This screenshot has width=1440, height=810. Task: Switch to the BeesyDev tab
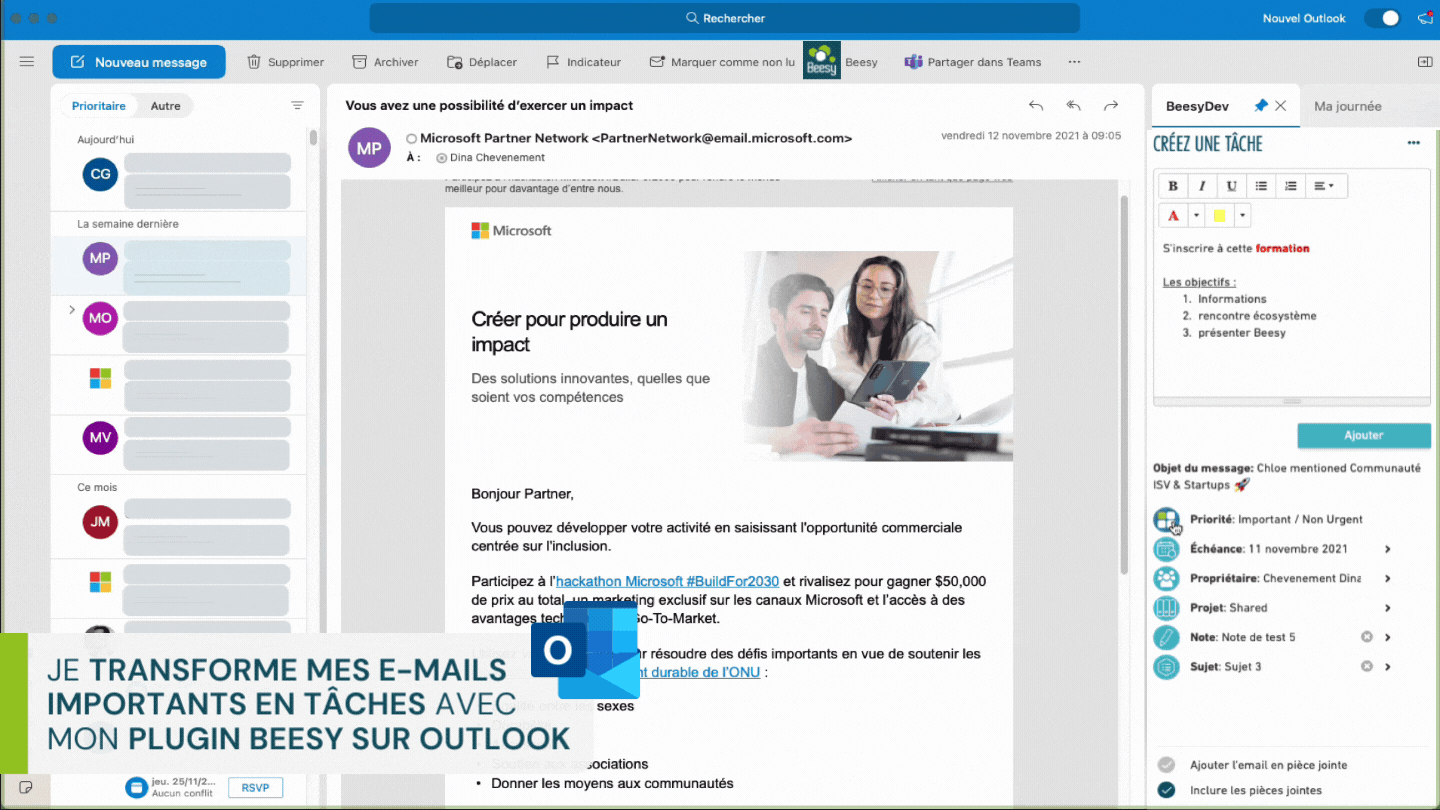(1197, 106)
